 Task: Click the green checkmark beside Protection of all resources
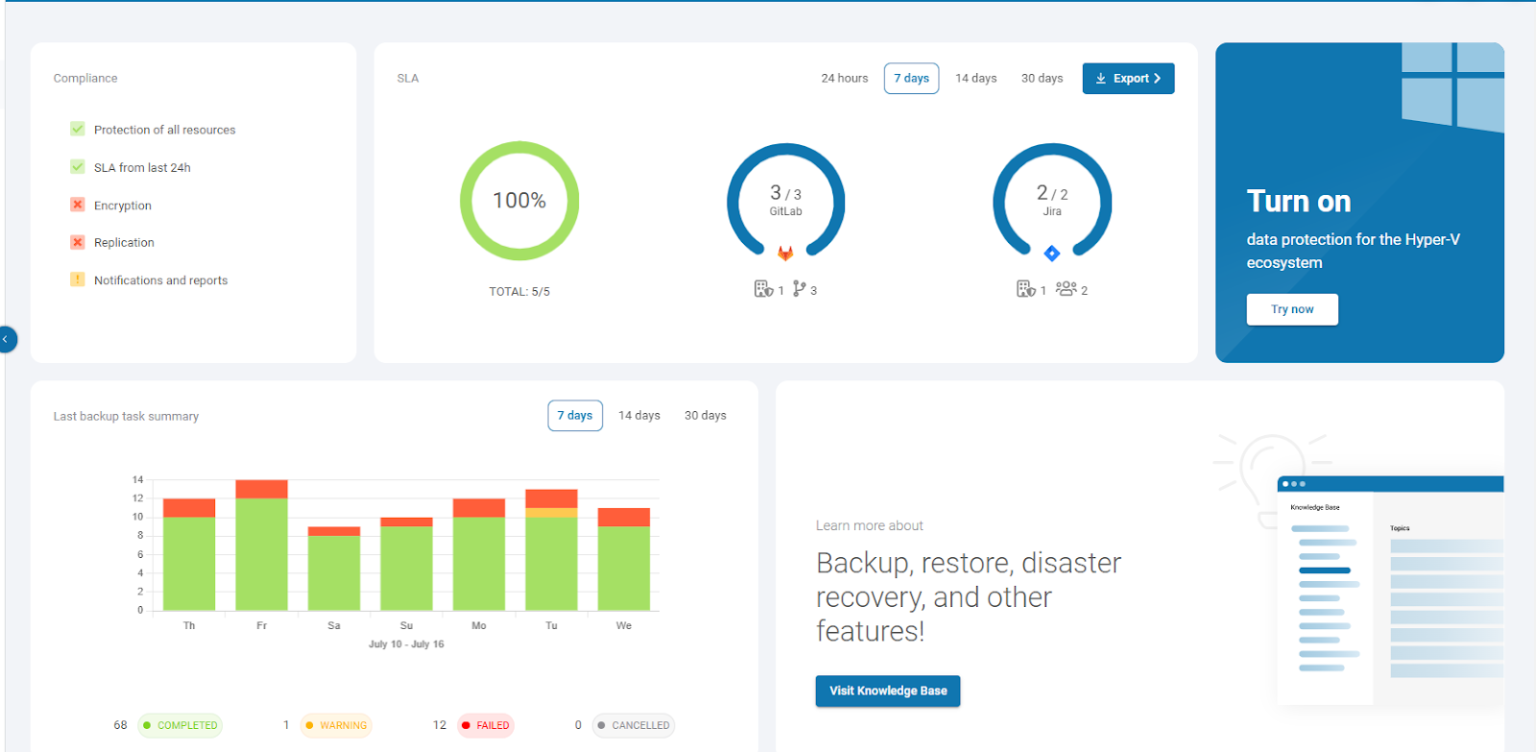[77, 129]
